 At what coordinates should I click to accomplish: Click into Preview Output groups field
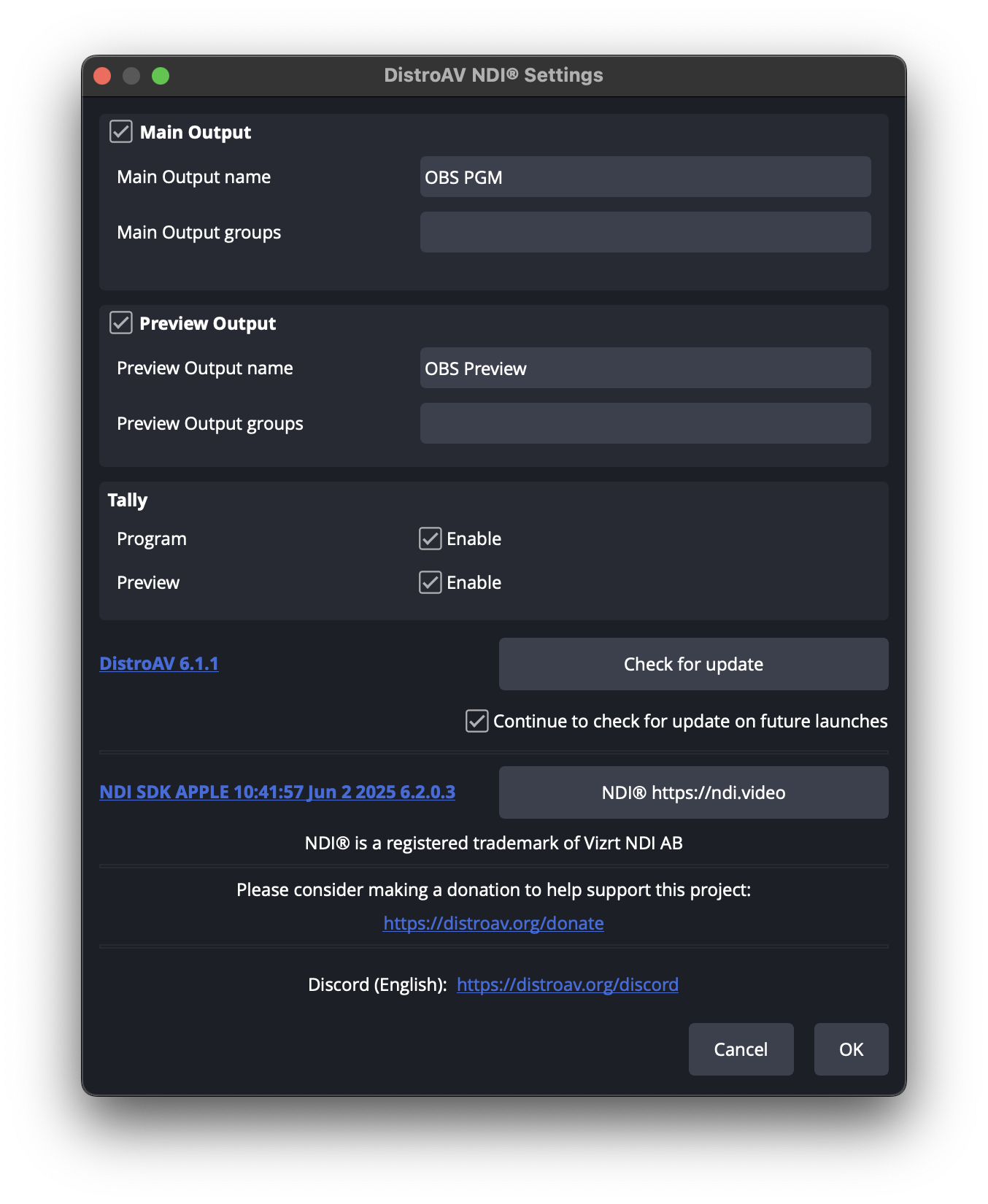click(x=645, y=423)
